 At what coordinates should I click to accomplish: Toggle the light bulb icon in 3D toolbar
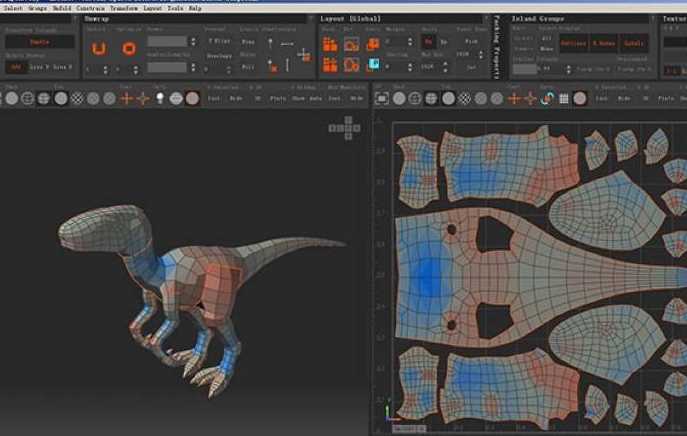[x=160, y=98]
